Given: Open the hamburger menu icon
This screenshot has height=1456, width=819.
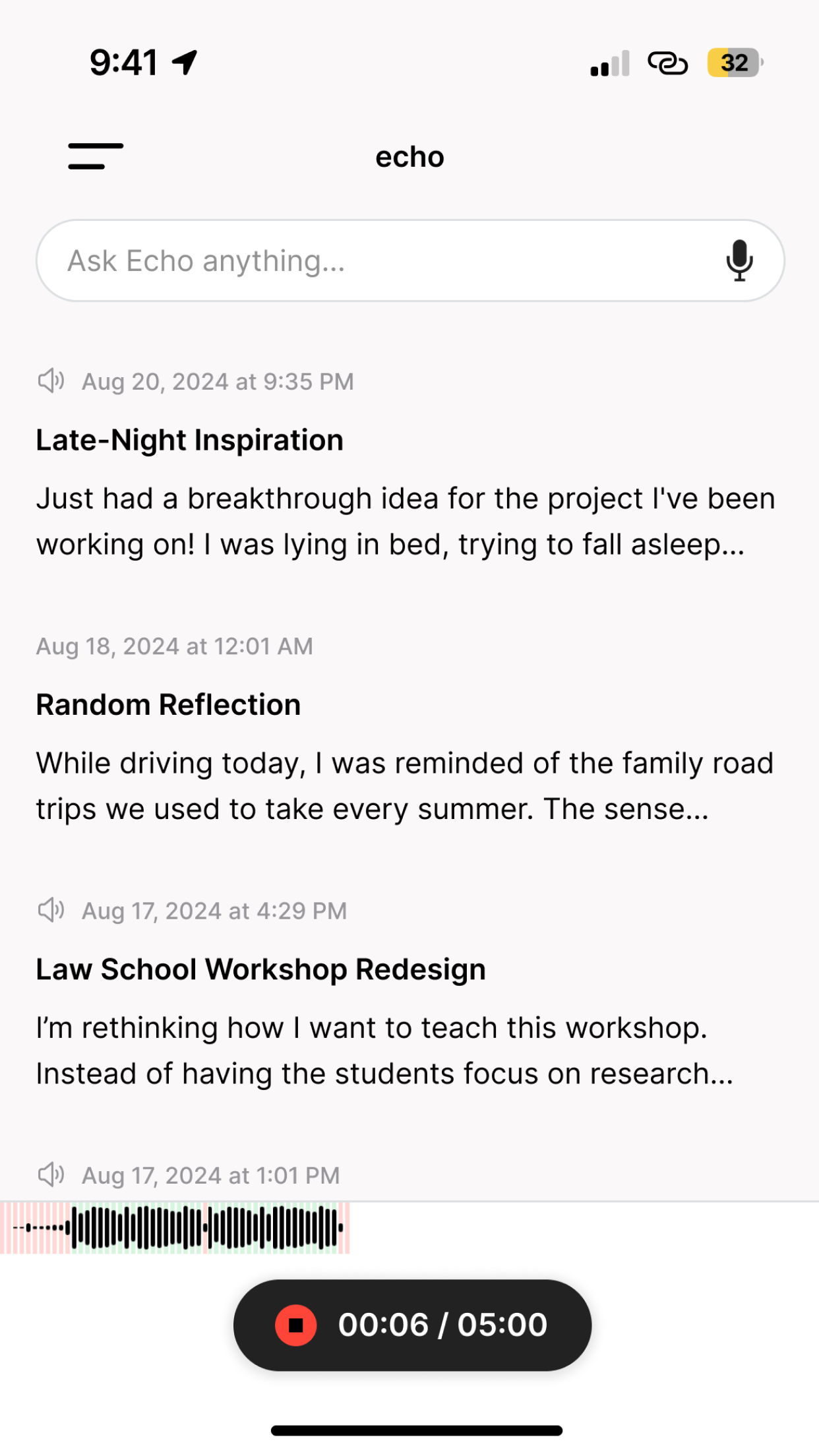Looking at the screenshot, I should pyautogui.click(x=96, y=156).
